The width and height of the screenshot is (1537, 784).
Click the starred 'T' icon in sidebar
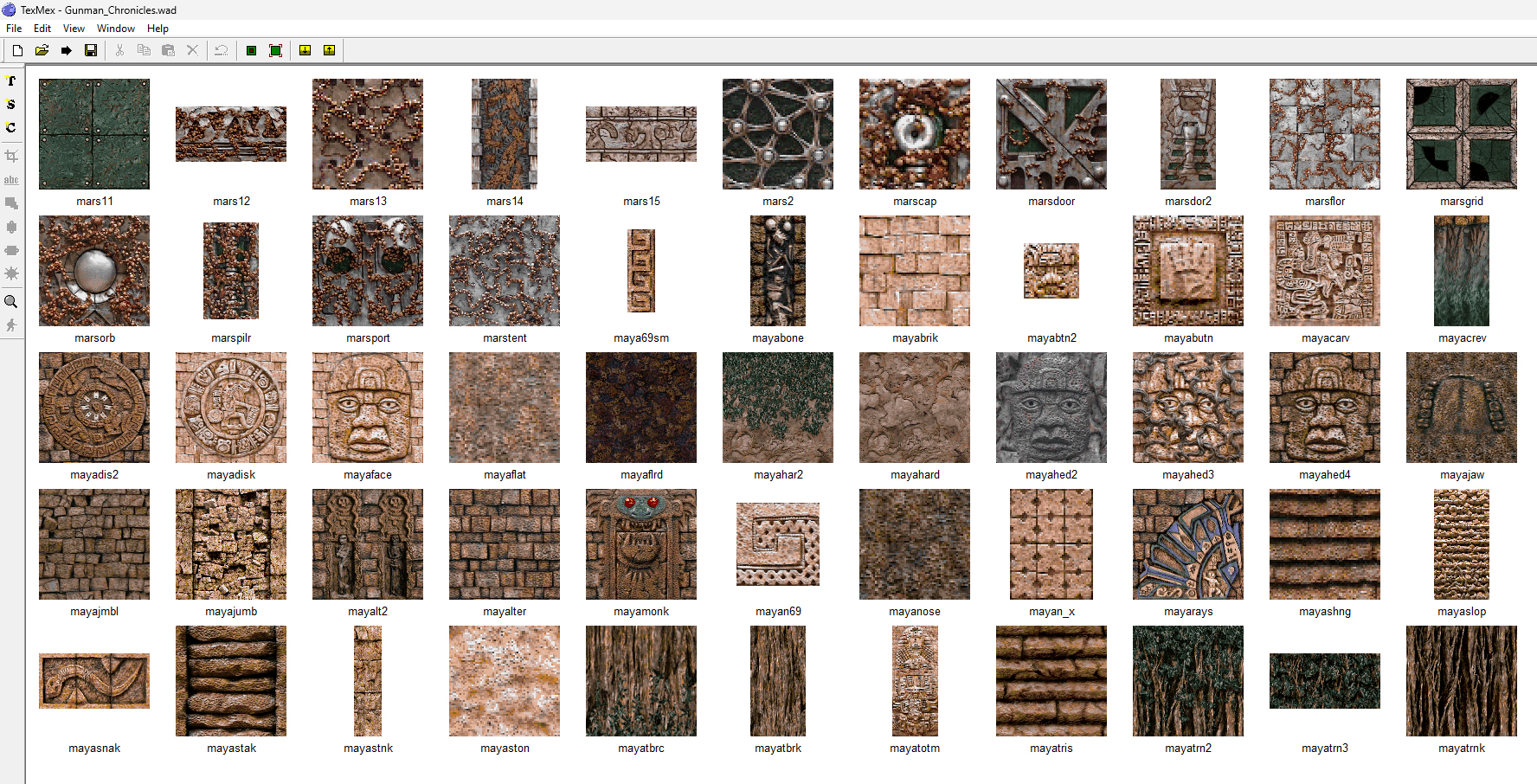tap(11, 80)
